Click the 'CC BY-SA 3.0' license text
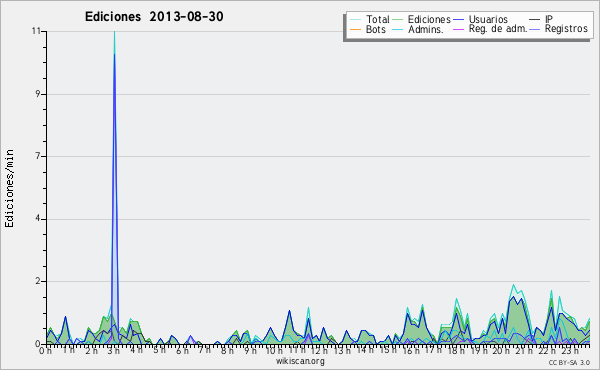The width and height of the screenshot is (600, 370). (x=569, y=362)
